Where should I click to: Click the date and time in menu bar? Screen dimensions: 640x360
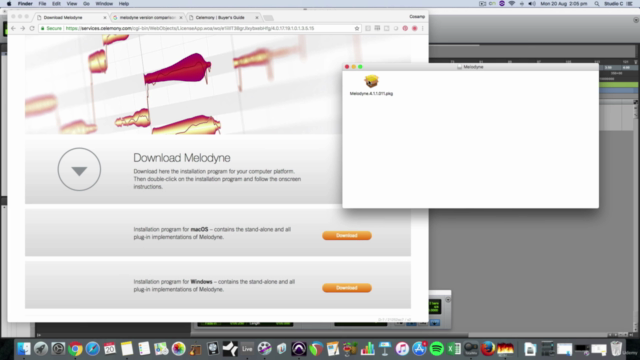click(564, 4)
